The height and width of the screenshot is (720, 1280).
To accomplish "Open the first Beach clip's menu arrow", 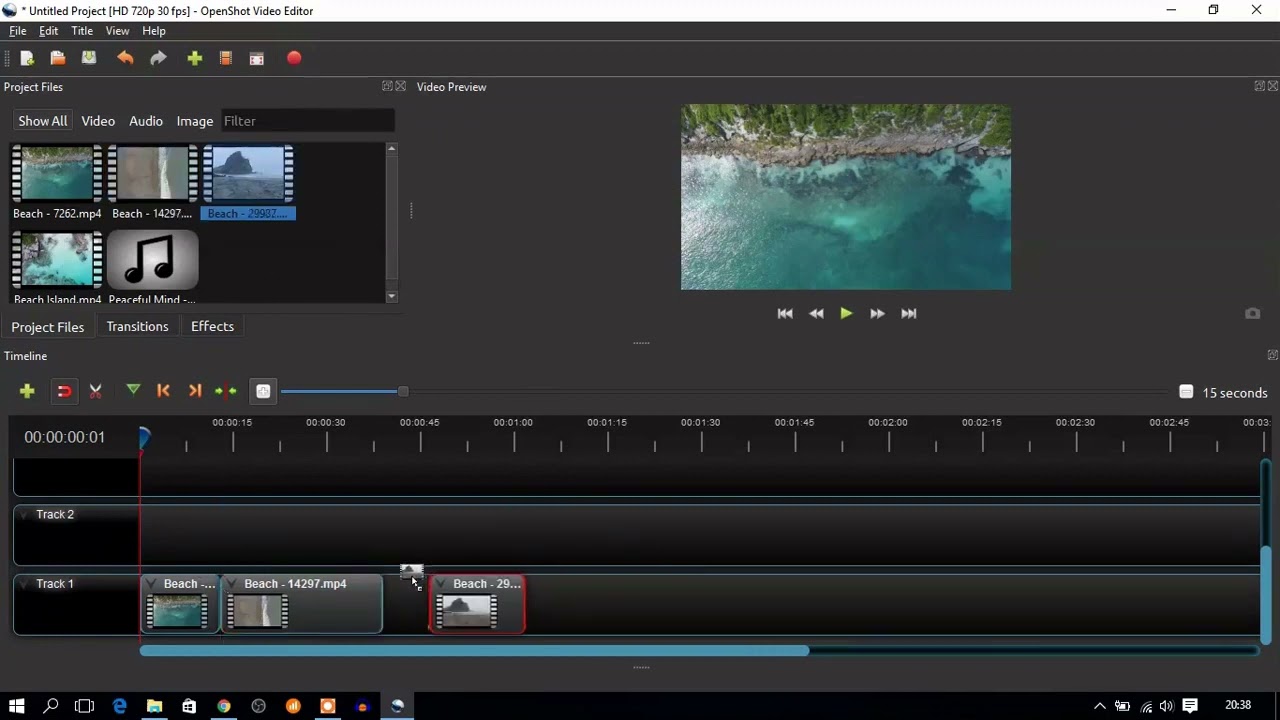I will click(152, 584).
